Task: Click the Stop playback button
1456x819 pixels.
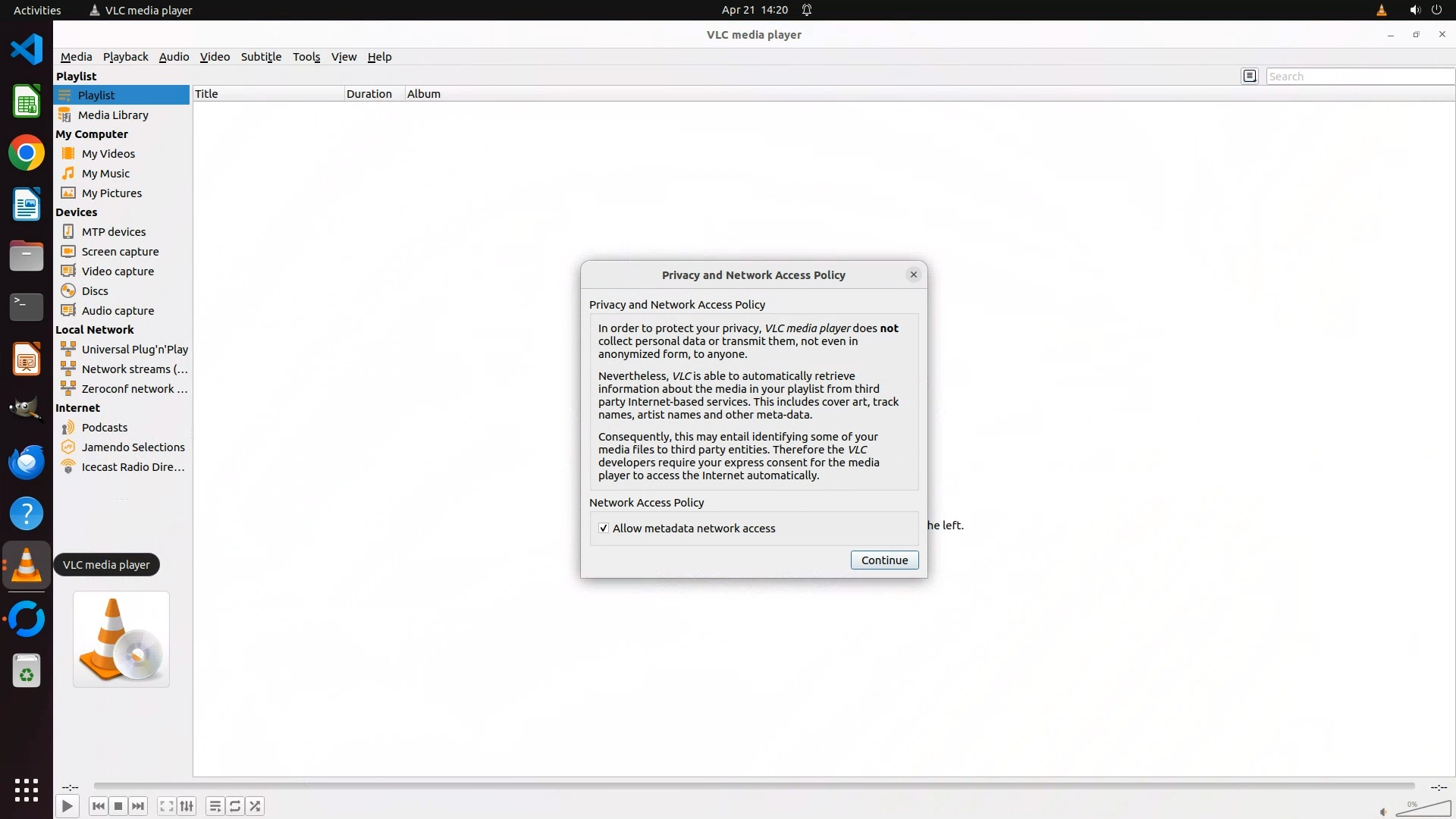Action: pyautogui.click(x=118, y=806)
